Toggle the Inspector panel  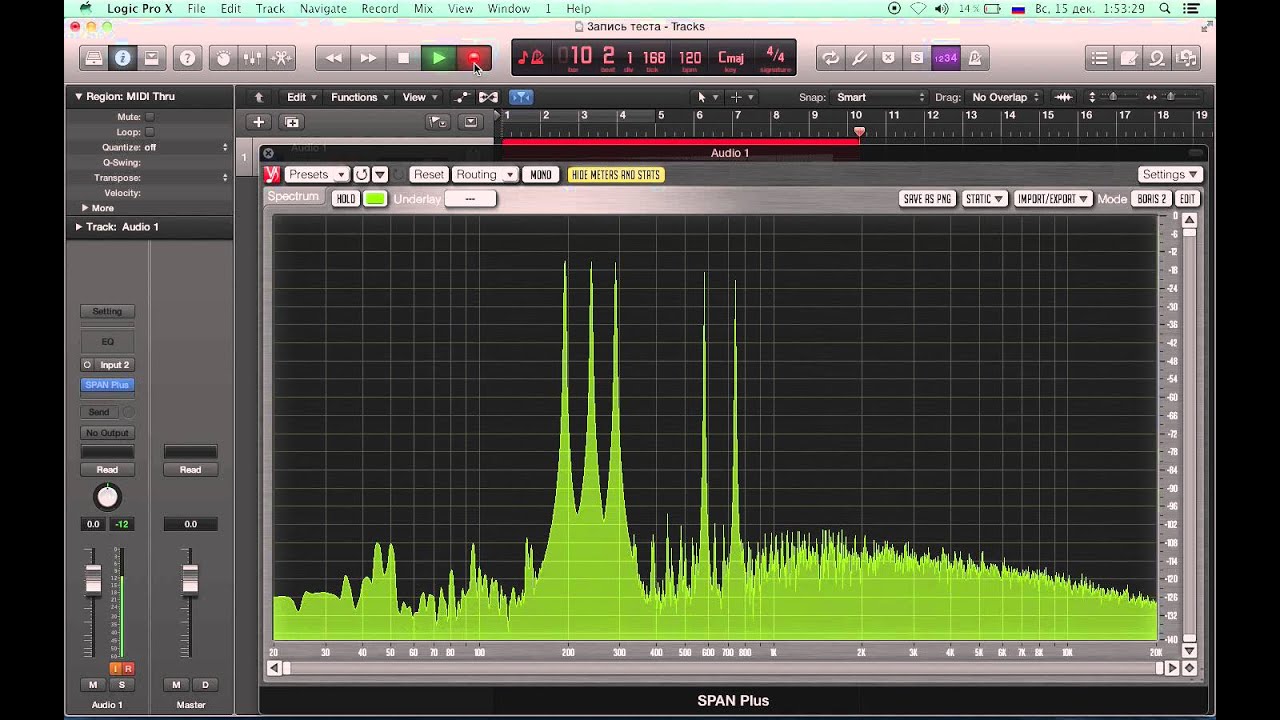point(122,58)
